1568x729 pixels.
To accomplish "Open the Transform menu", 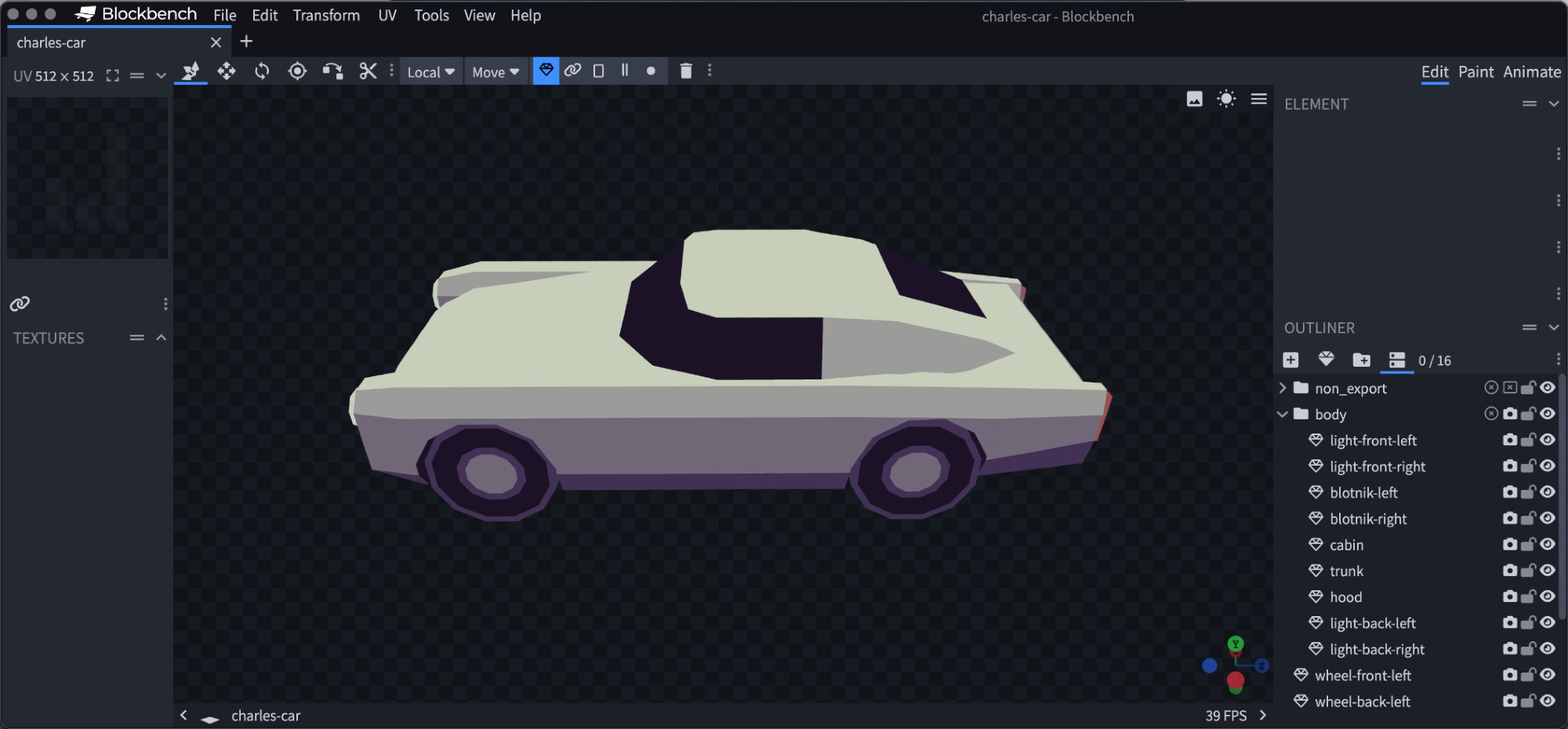I will (326, 16).
